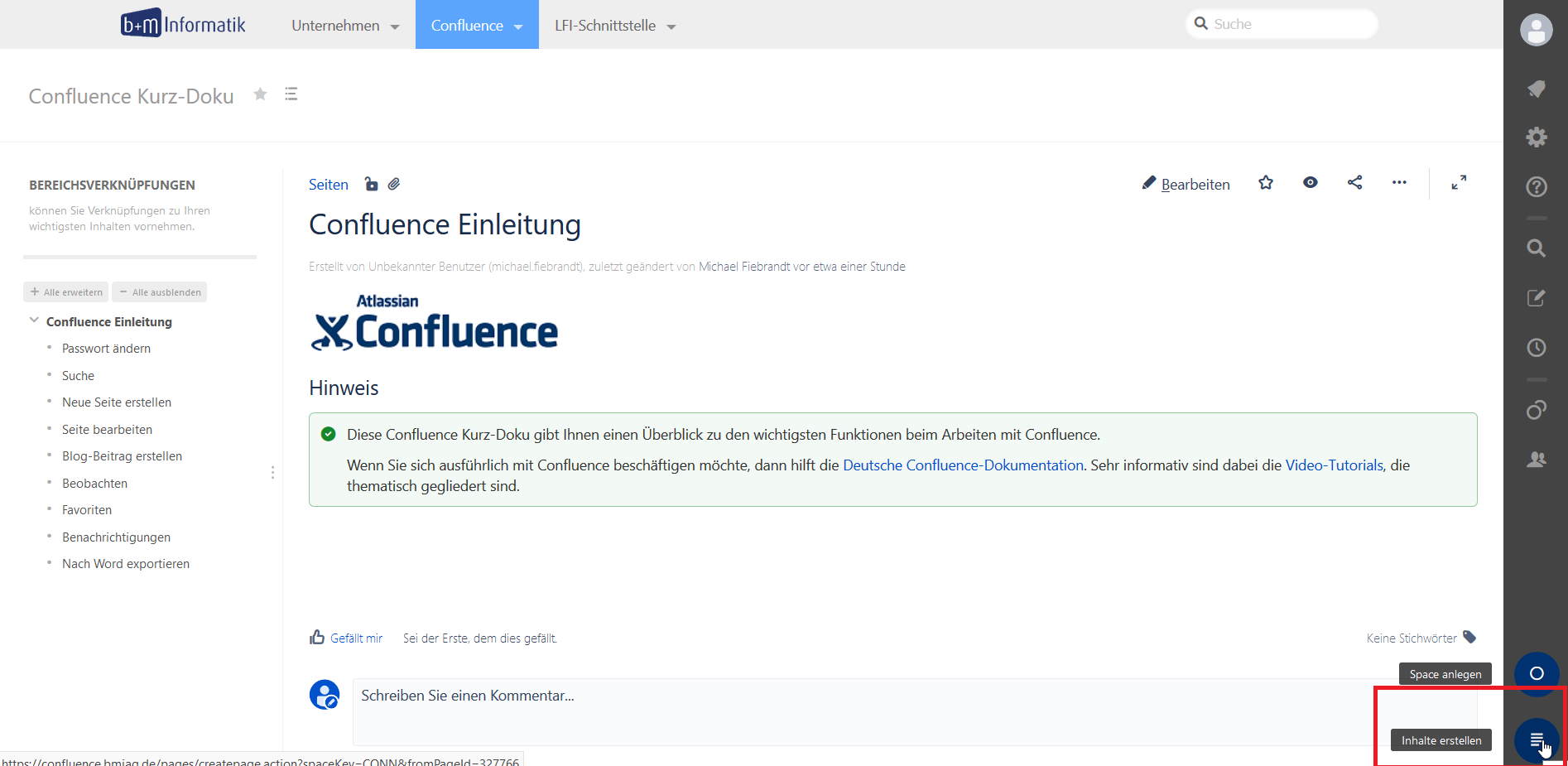Open Deutsche Confluence-Dokumentation link
1568x766 pixels.
tap(963, 465)
